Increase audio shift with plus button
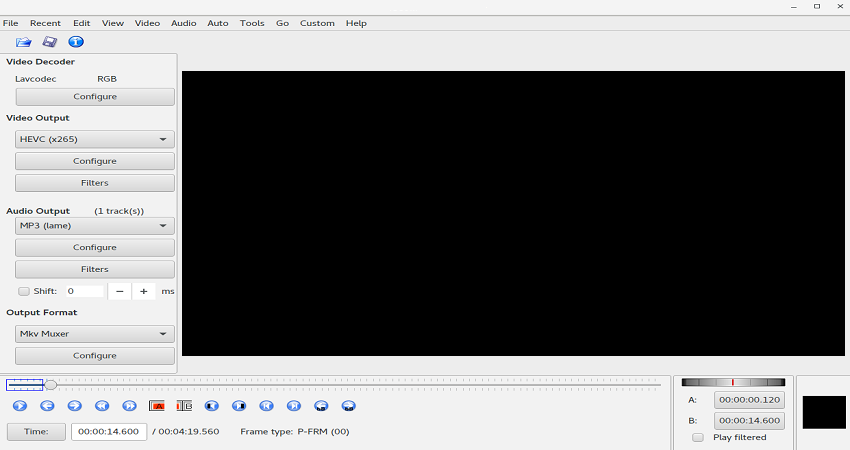 coord(144,291)
